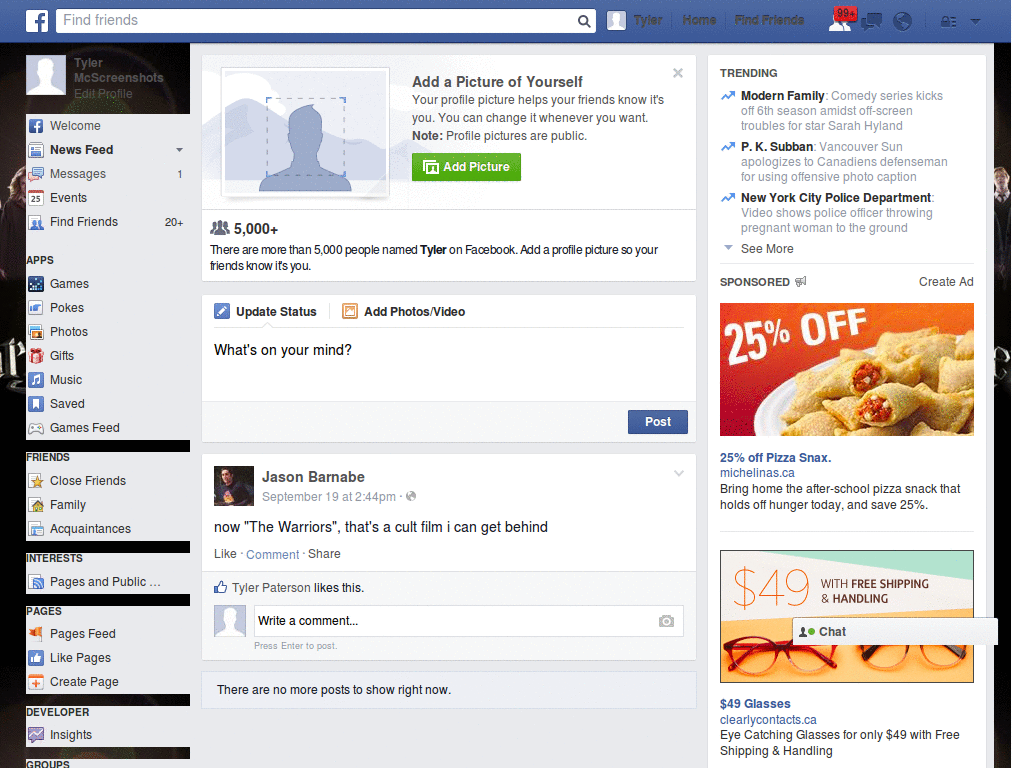Viewport: 1024px width, 768px height.
Task: Click the $49 Glasses ad title
Action: point(755,704)
